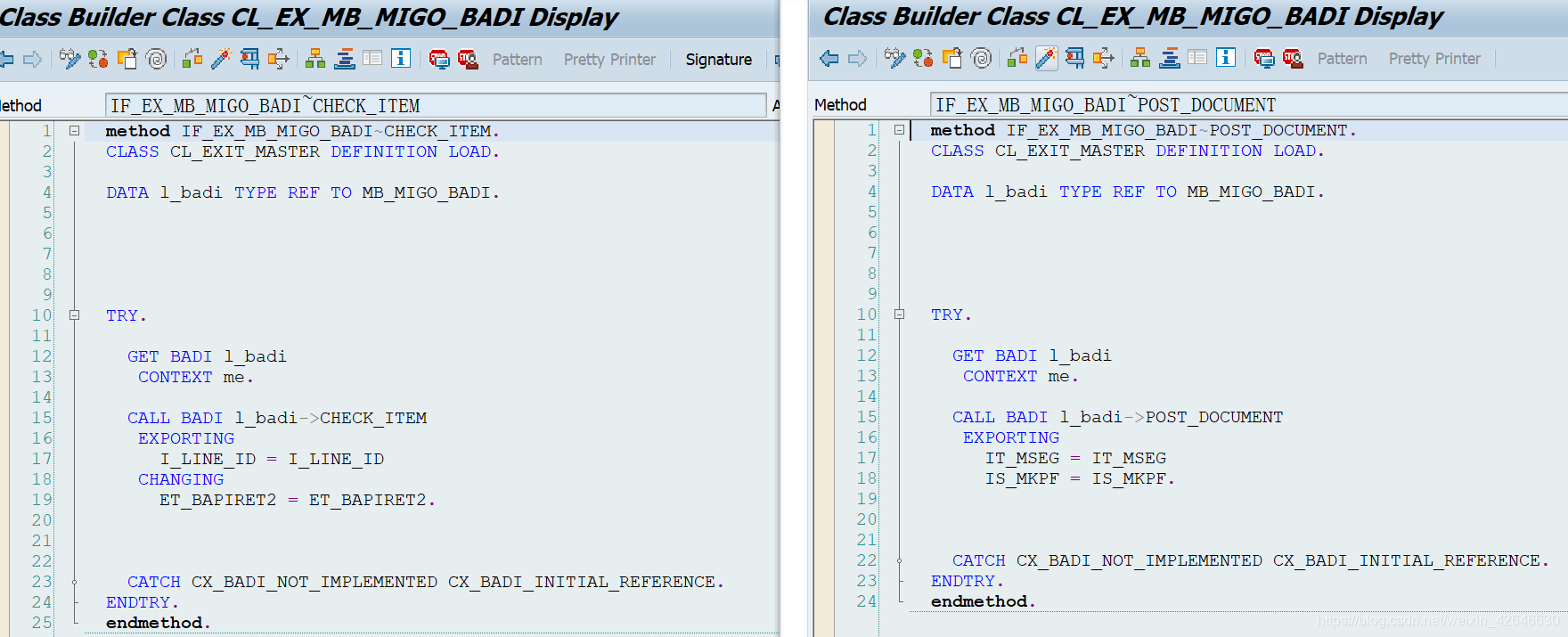Display object list icon in right window
This screenshot has height=637, width=1568.
click(1140, 59)
